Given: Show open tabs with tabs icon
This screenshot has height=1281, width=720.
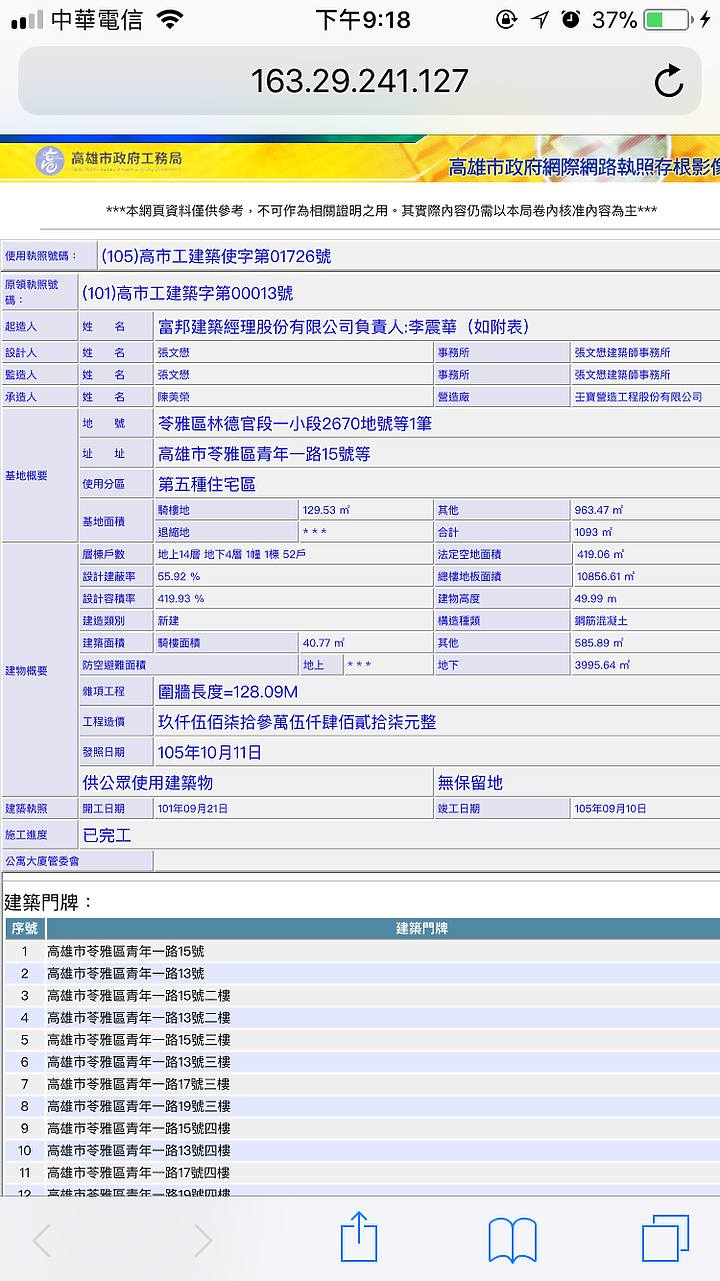Looking at the screenshot, I should 666,1240.
